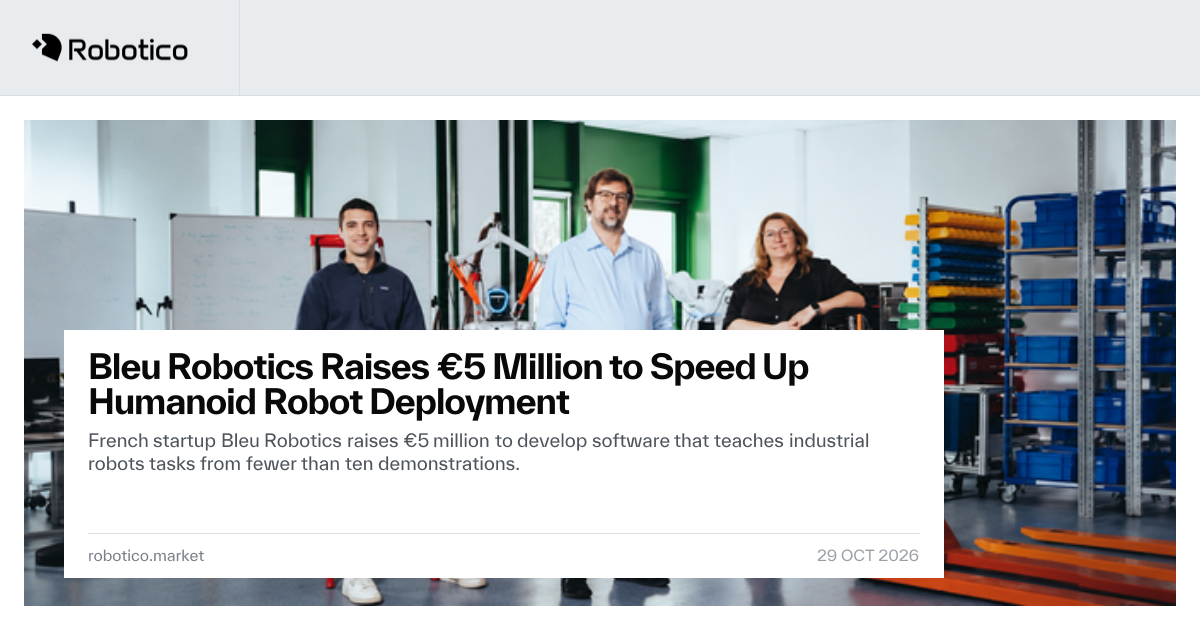Visit the robotico.market source link
The image size is (1200, 630).
point(146,555)
